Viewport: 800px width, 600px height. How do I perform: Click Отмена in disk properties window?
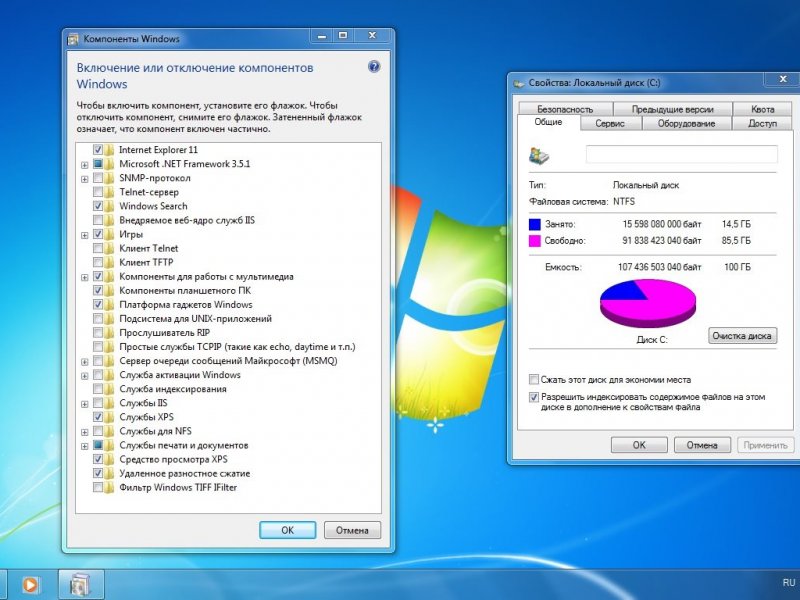pos(702,445)
